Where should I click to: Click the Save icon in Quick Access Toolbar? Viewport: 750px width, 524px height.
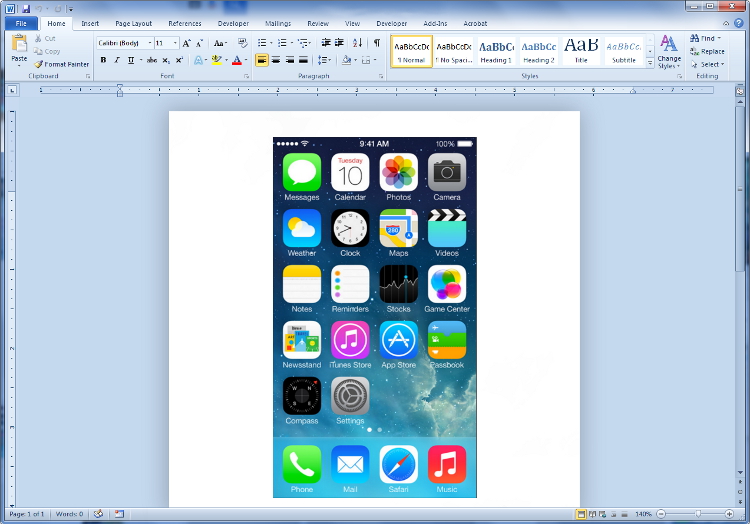click(x=26, y=9)
